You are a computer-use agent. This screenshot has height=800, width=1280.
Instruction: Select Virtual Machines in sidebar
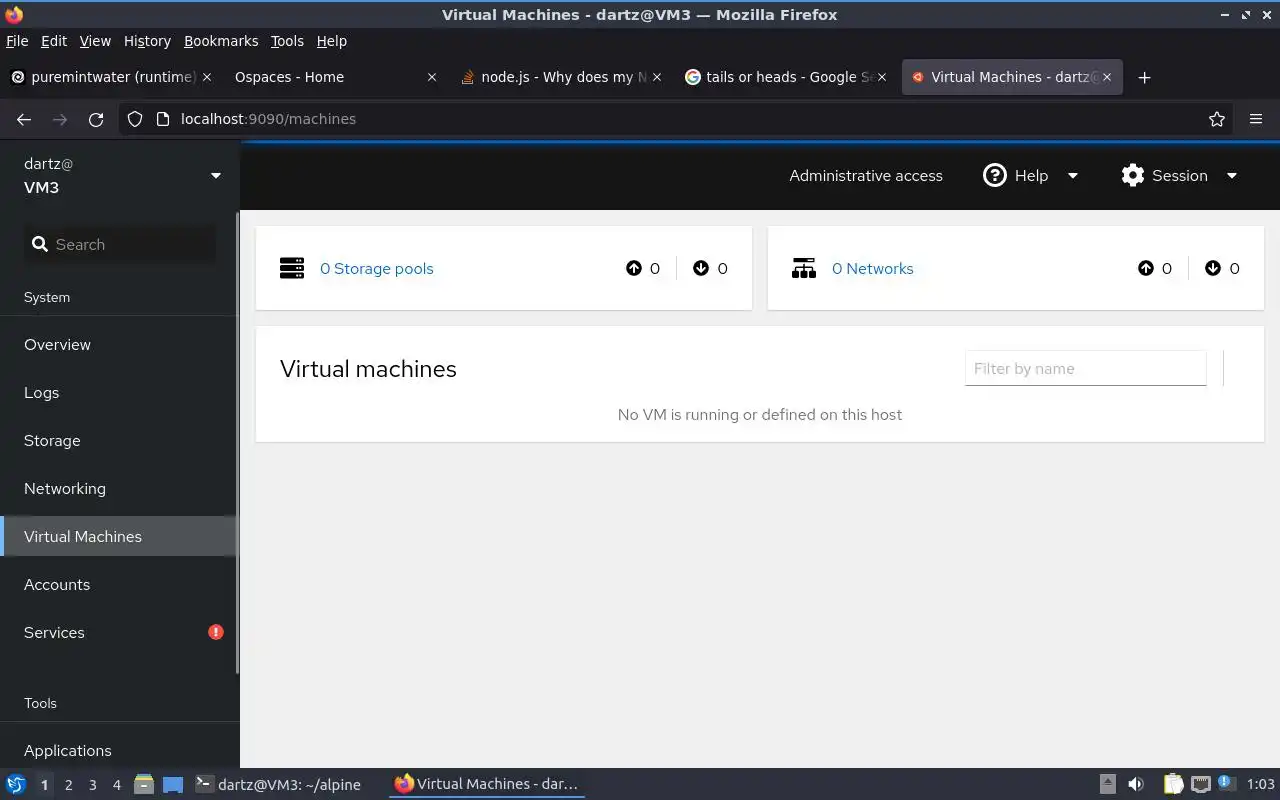[118, 536]
